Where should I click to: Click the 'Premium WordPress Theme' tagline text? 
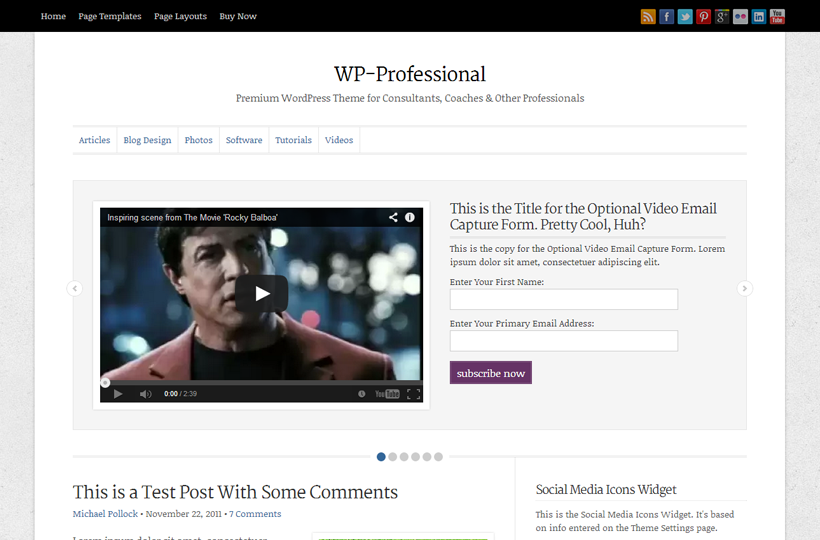click(410, 98)
